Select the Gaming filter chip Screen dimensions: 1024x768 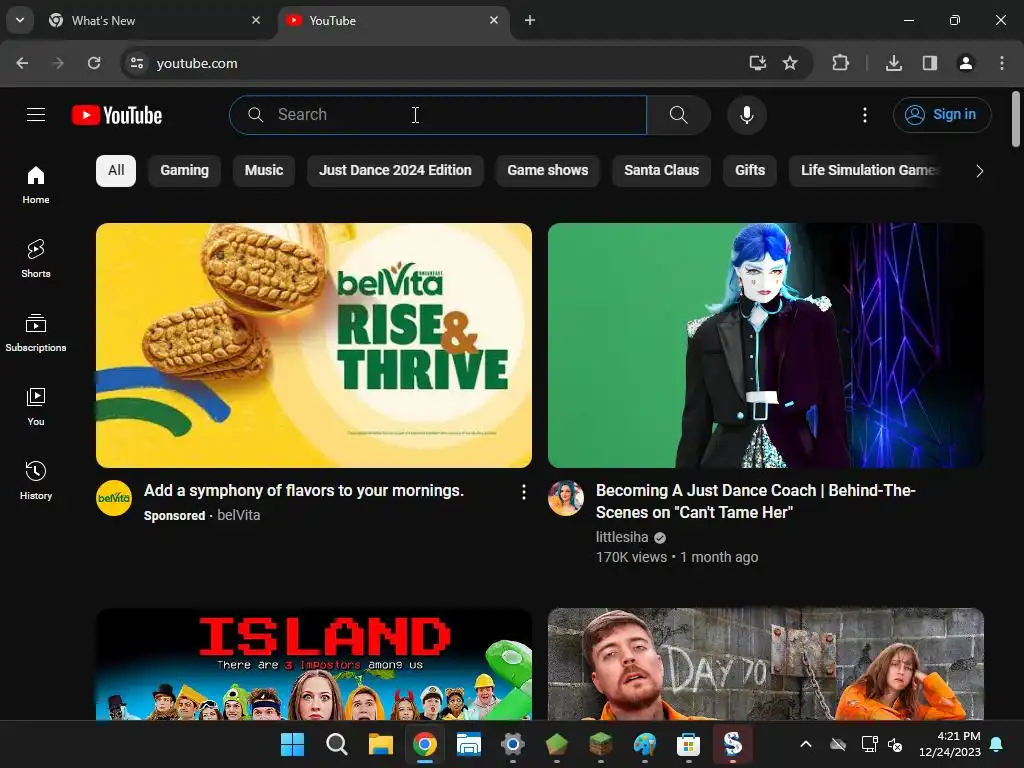coord(185,170)
